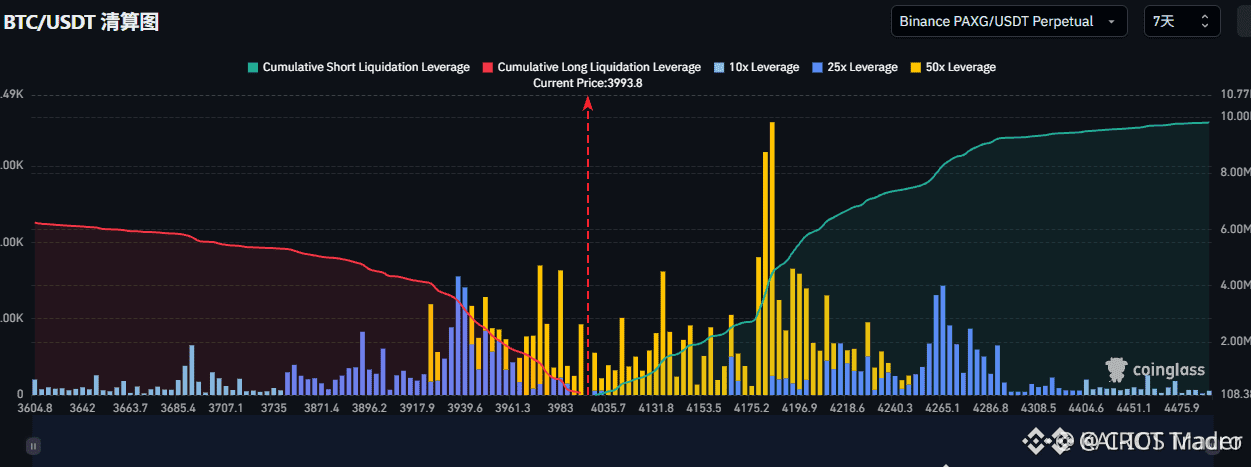
Task: Click the x-axis label 3685.4
Action: point(177,408)
